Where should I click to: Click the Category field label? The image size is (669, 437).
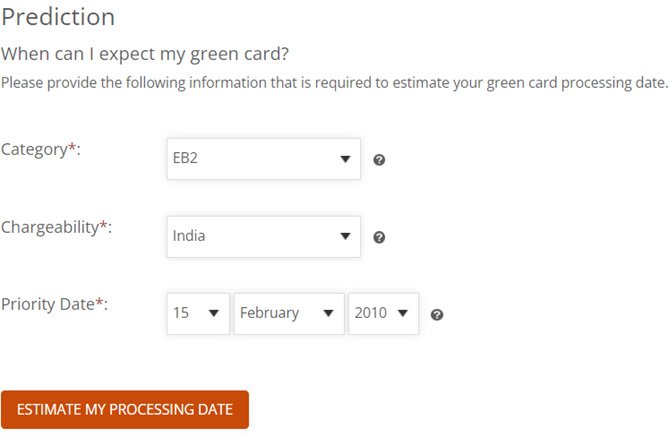41,149
